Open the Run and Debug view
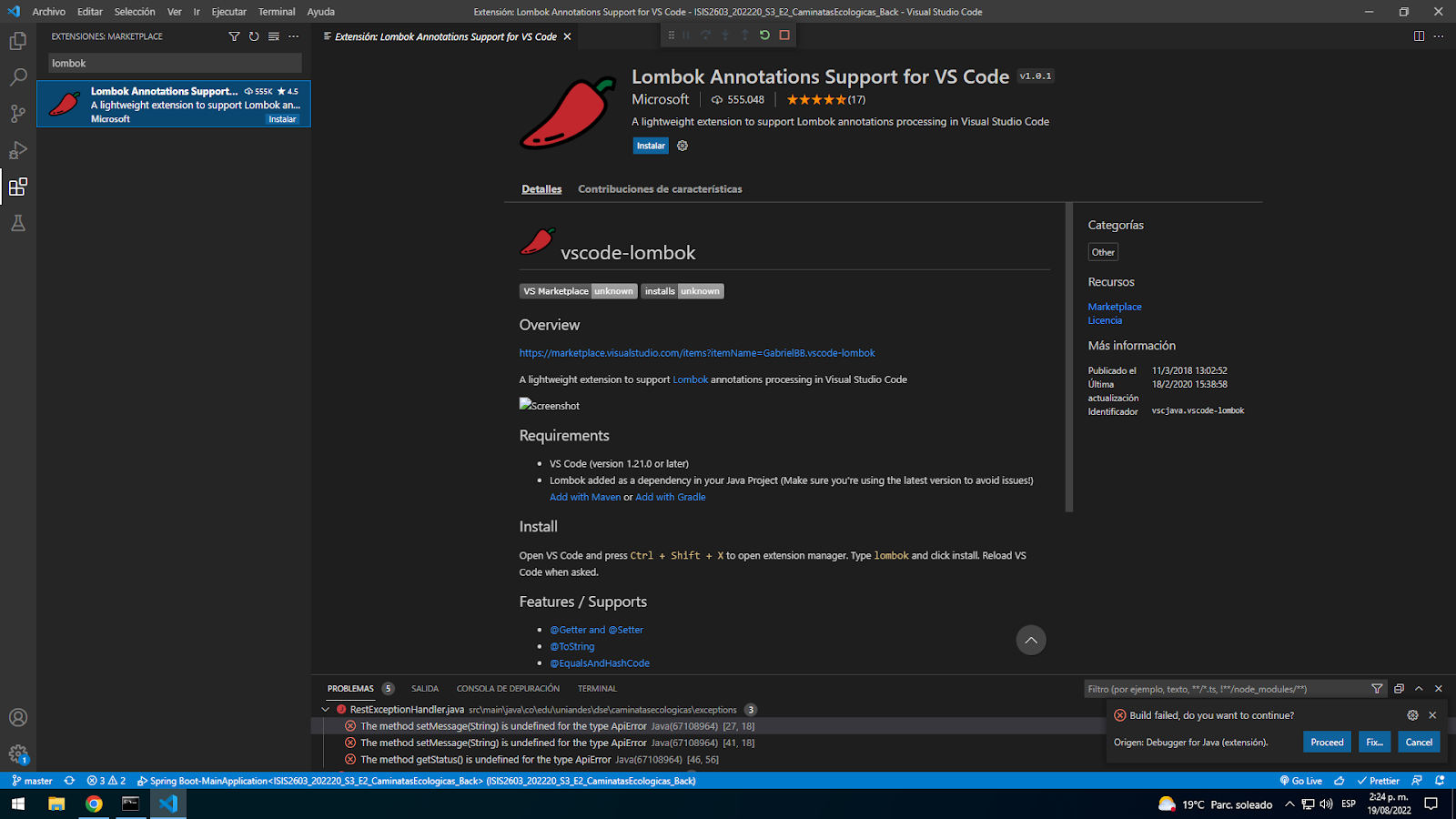This screenshot has width=1456, height=819. [x=18, y=150]
